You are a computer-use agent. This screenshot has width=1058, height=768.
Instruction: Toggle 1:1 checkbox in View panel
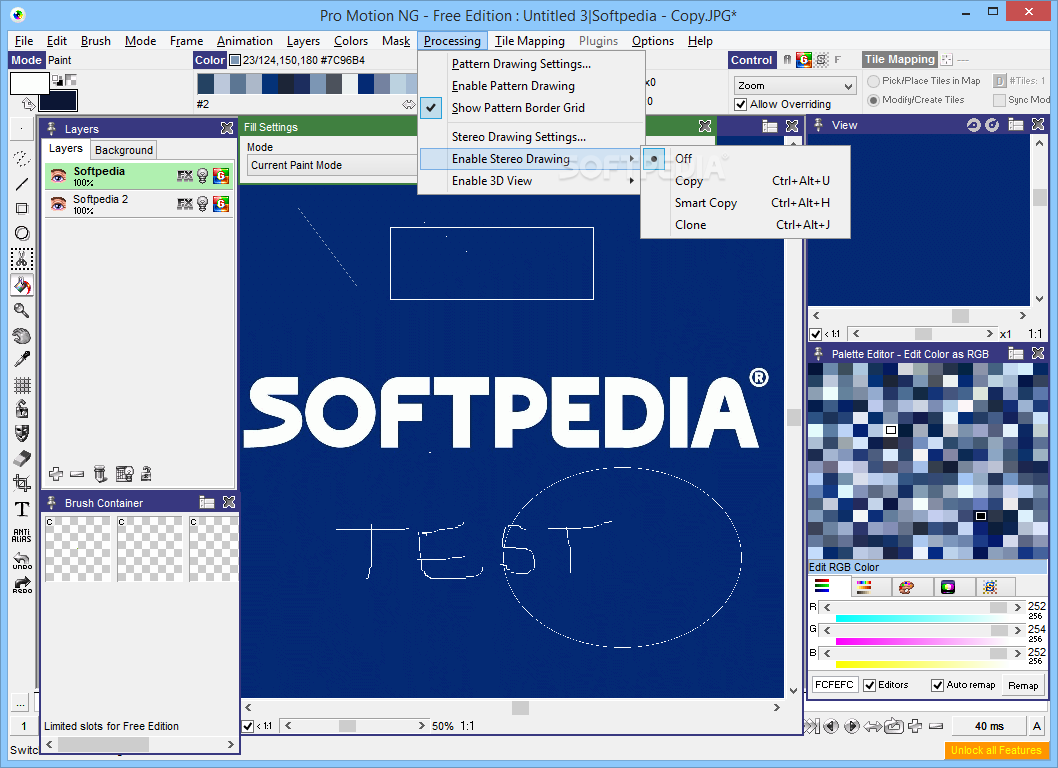816,334
